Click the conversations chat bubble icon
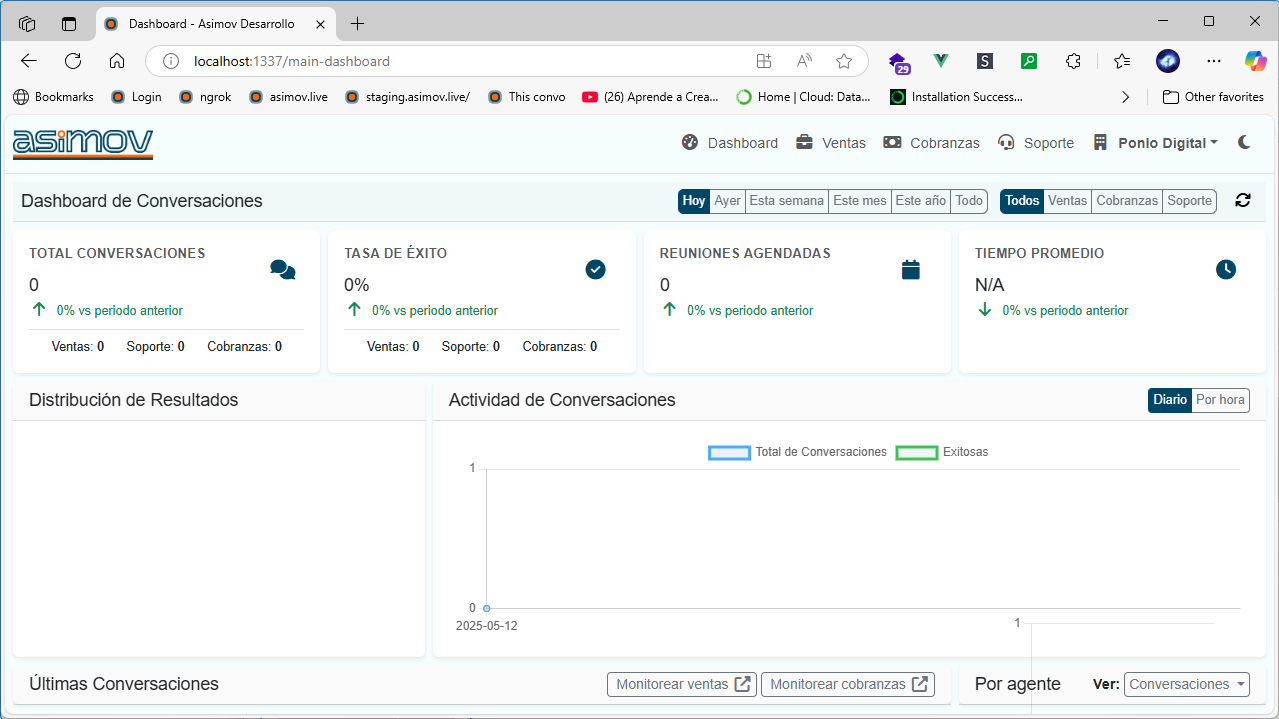The height and width of the screenshot is (719, 1279). 282,269
